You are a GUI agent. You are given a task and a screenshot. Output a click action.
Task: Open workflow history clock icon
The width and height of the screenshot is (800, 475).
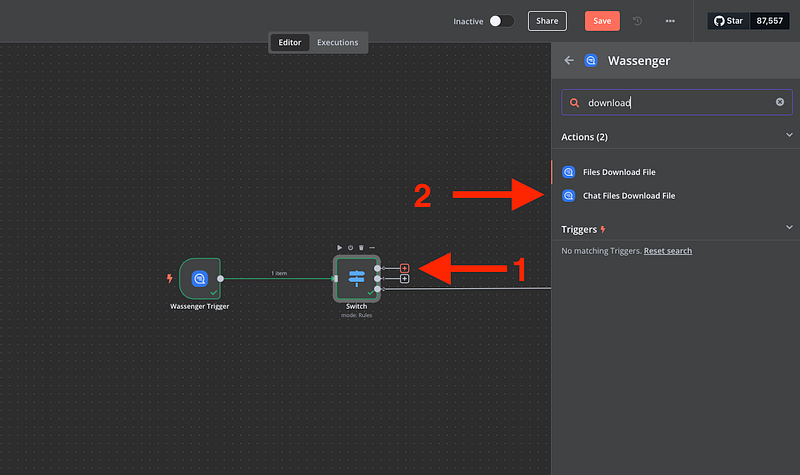click(638, 21)
